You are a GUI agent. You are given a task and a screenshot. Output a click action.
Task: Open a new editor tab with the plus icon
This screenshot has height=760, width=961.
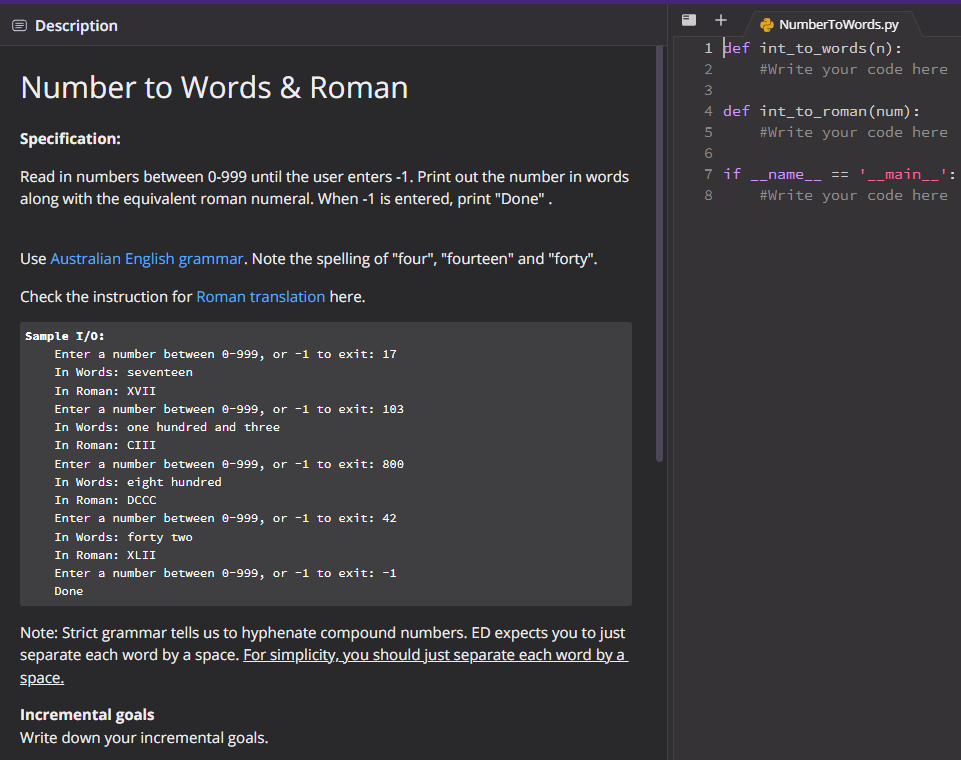click(x=720, y=19)
